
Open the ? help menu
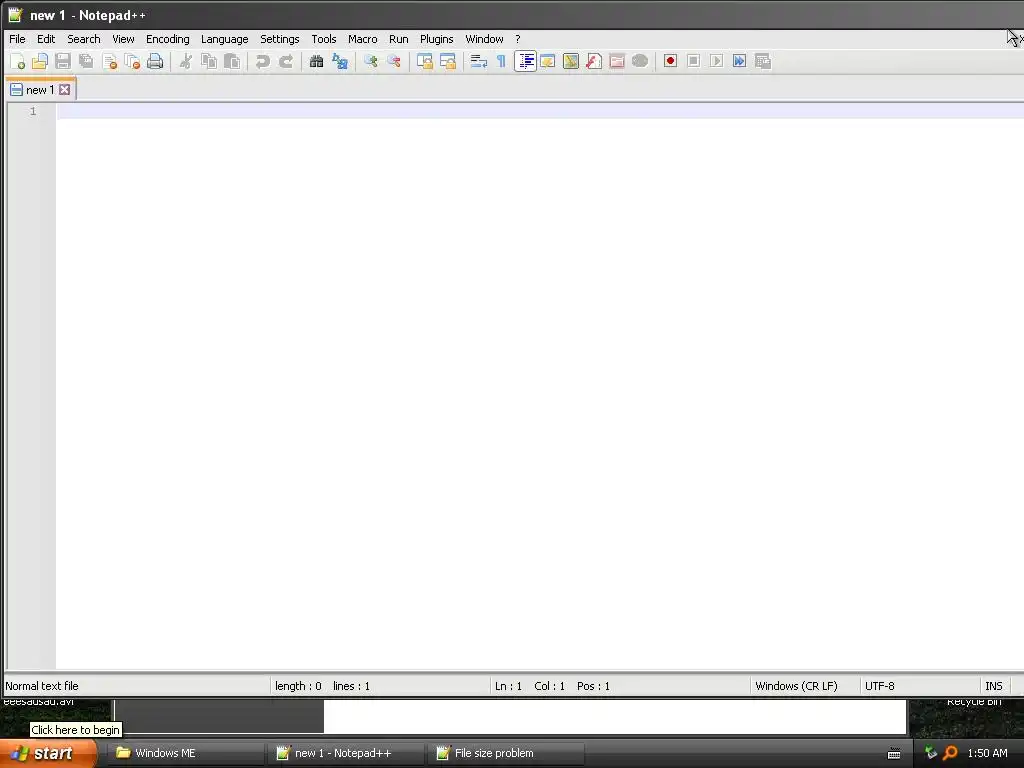pyautogui.click(x=518, y=39)
